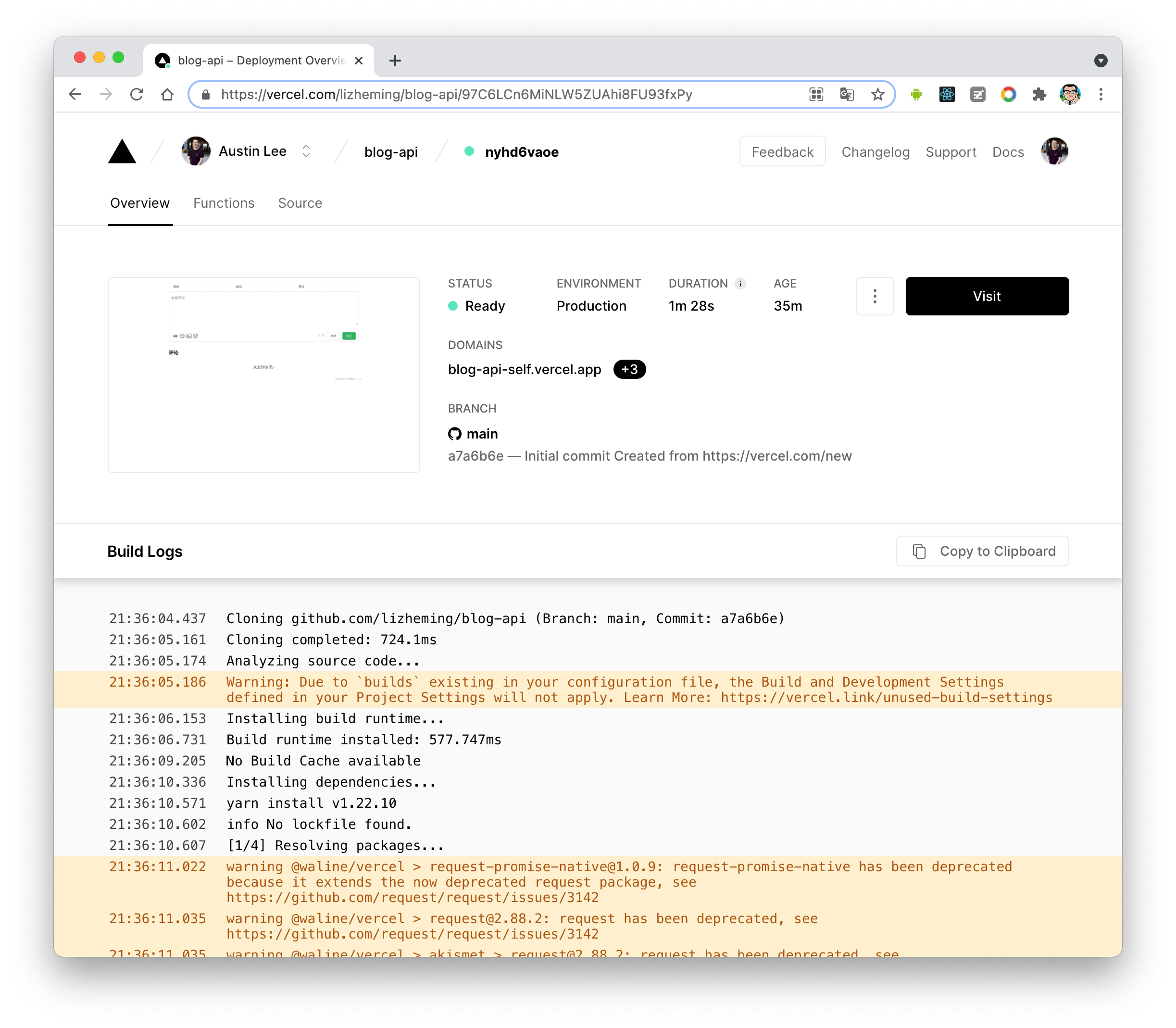1176x1028 pixels.
Task: Click the Copy to Clipboard button
Action: pos(982,552)
